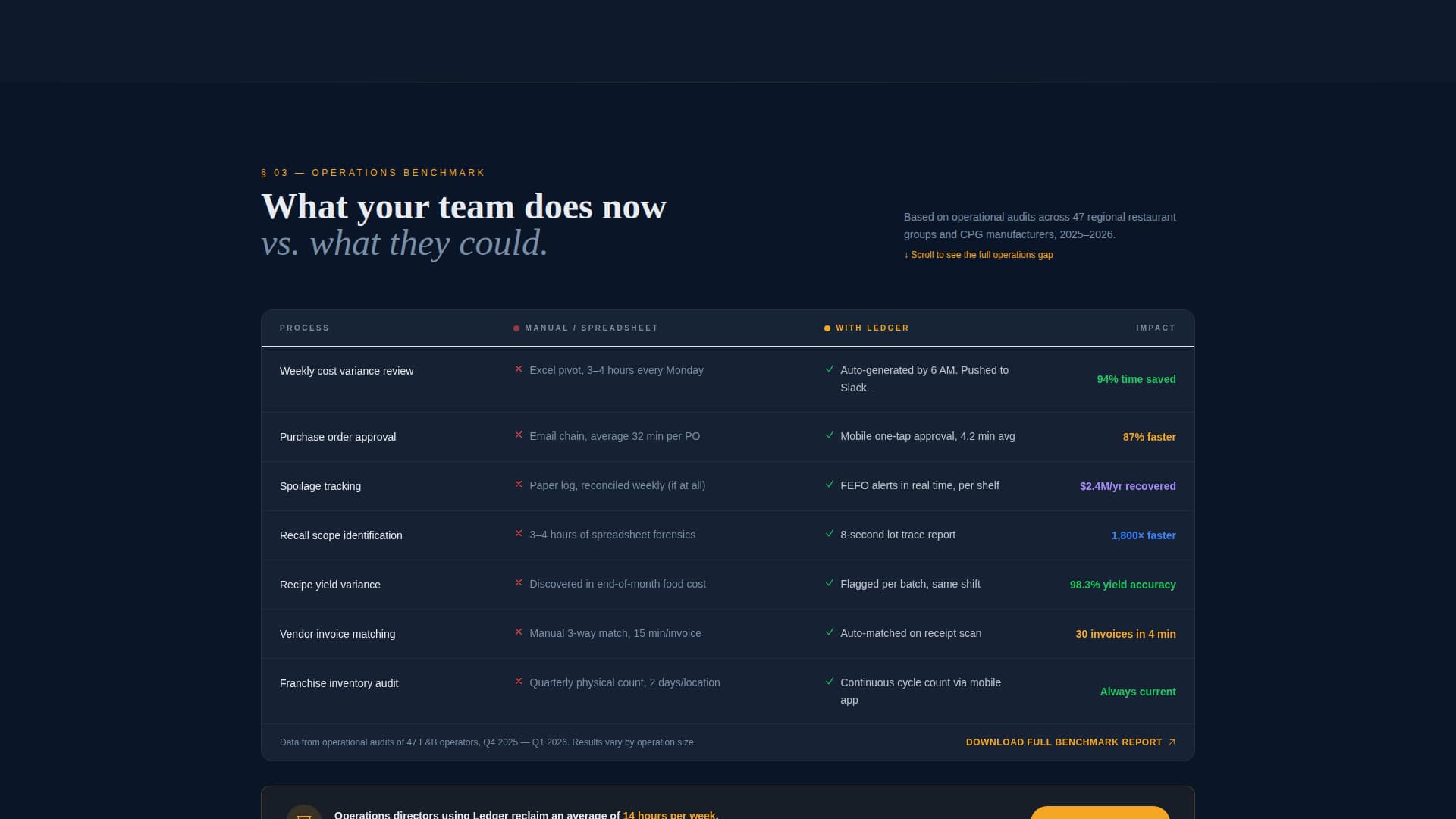The image size is (1456, 819).
Task: Click the 94% time saved impact value
Action: click(x=1136, y=379)
